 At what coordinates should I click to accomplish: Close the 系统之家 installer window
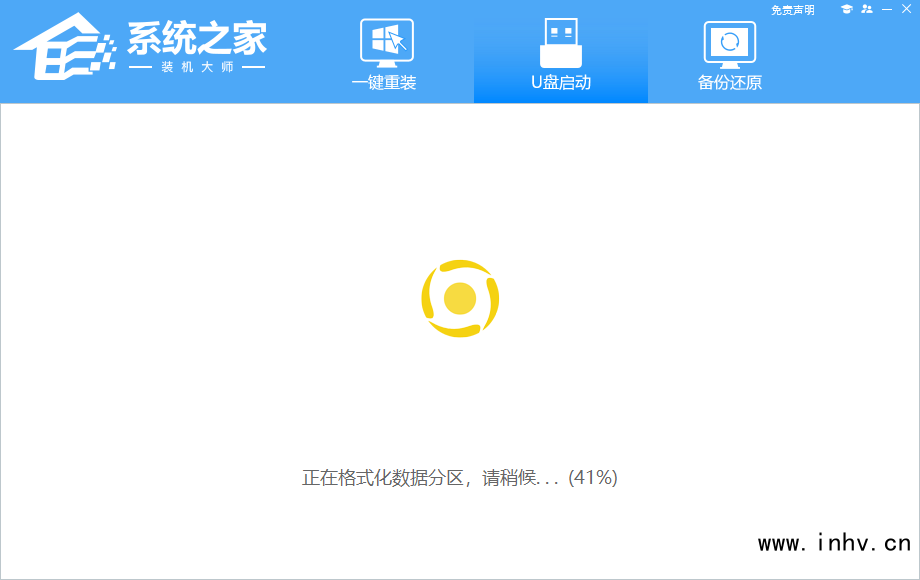(906, 9)
